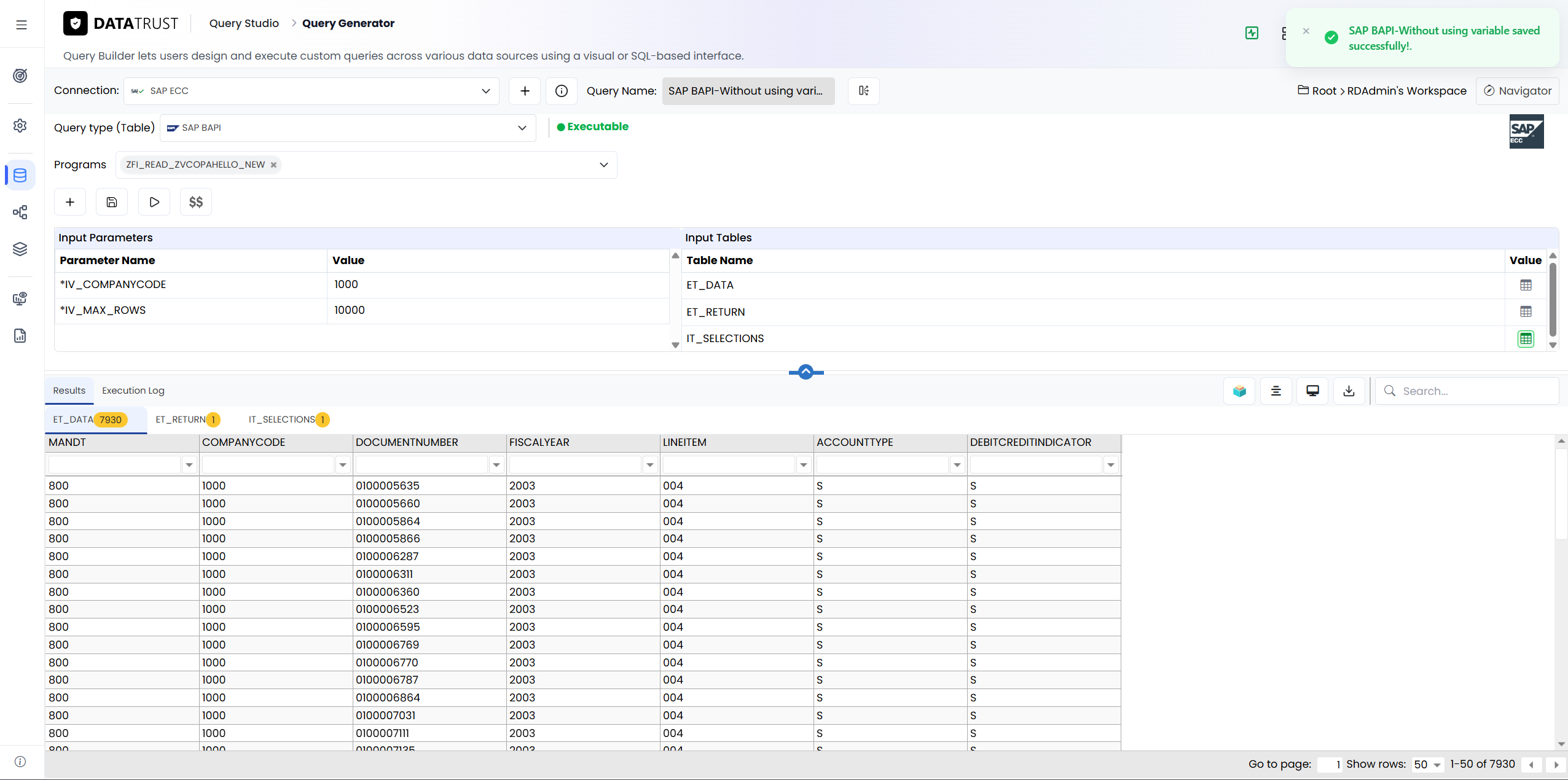
Task: Open the Navigator button
Action: click(1517, 91)
